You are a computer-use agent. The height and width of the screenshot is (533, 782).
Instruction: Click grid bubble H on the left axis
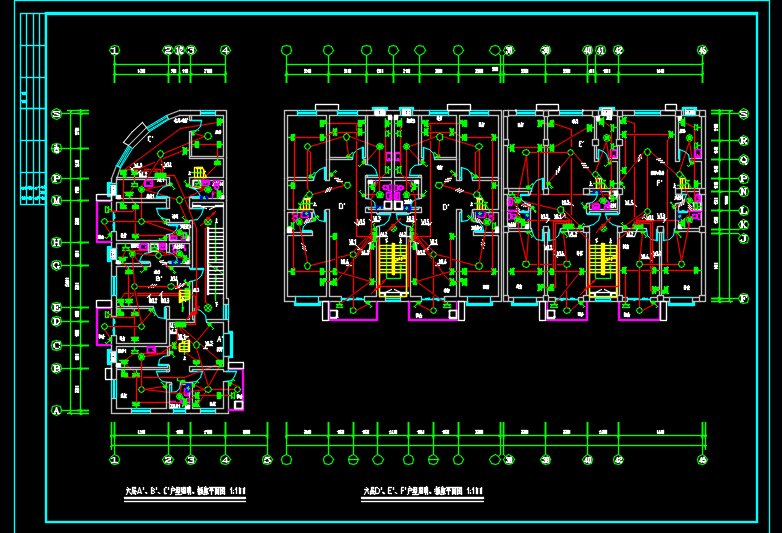coord(57,242)
